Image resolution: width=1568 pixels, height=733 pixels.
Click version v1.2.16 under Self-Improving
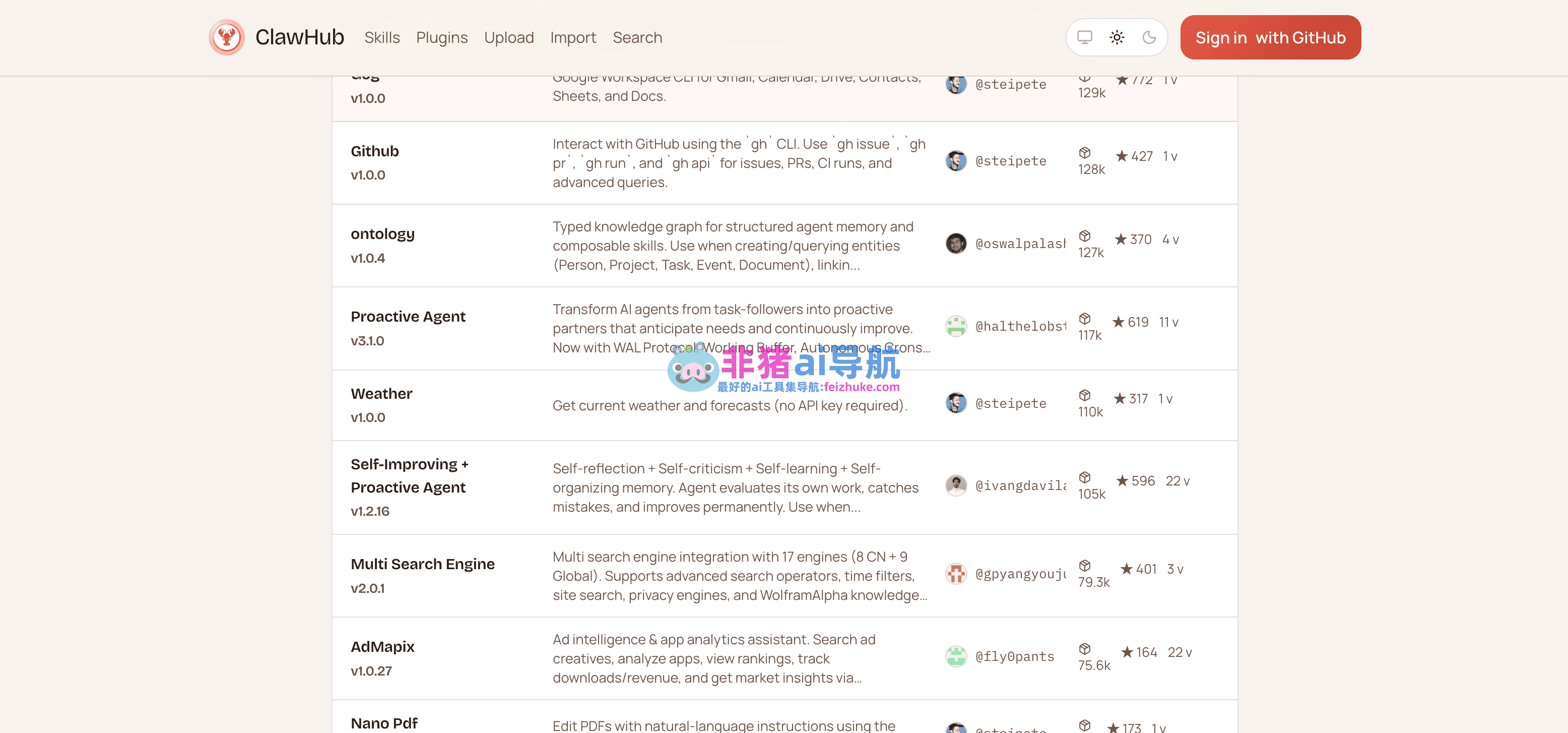pyautogui.click(x=369, y=511)
